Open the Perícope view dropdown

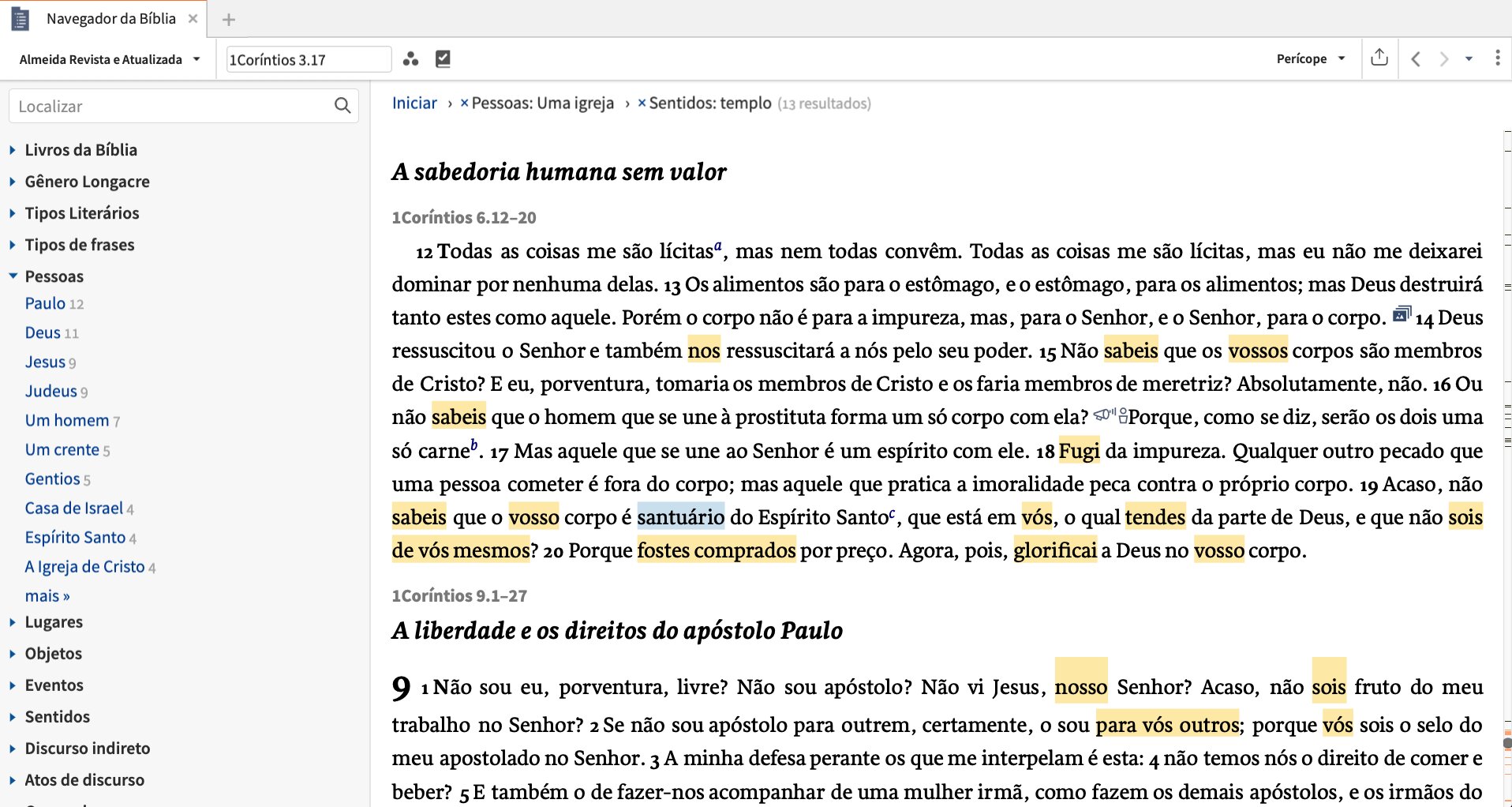coord(1311,59)
